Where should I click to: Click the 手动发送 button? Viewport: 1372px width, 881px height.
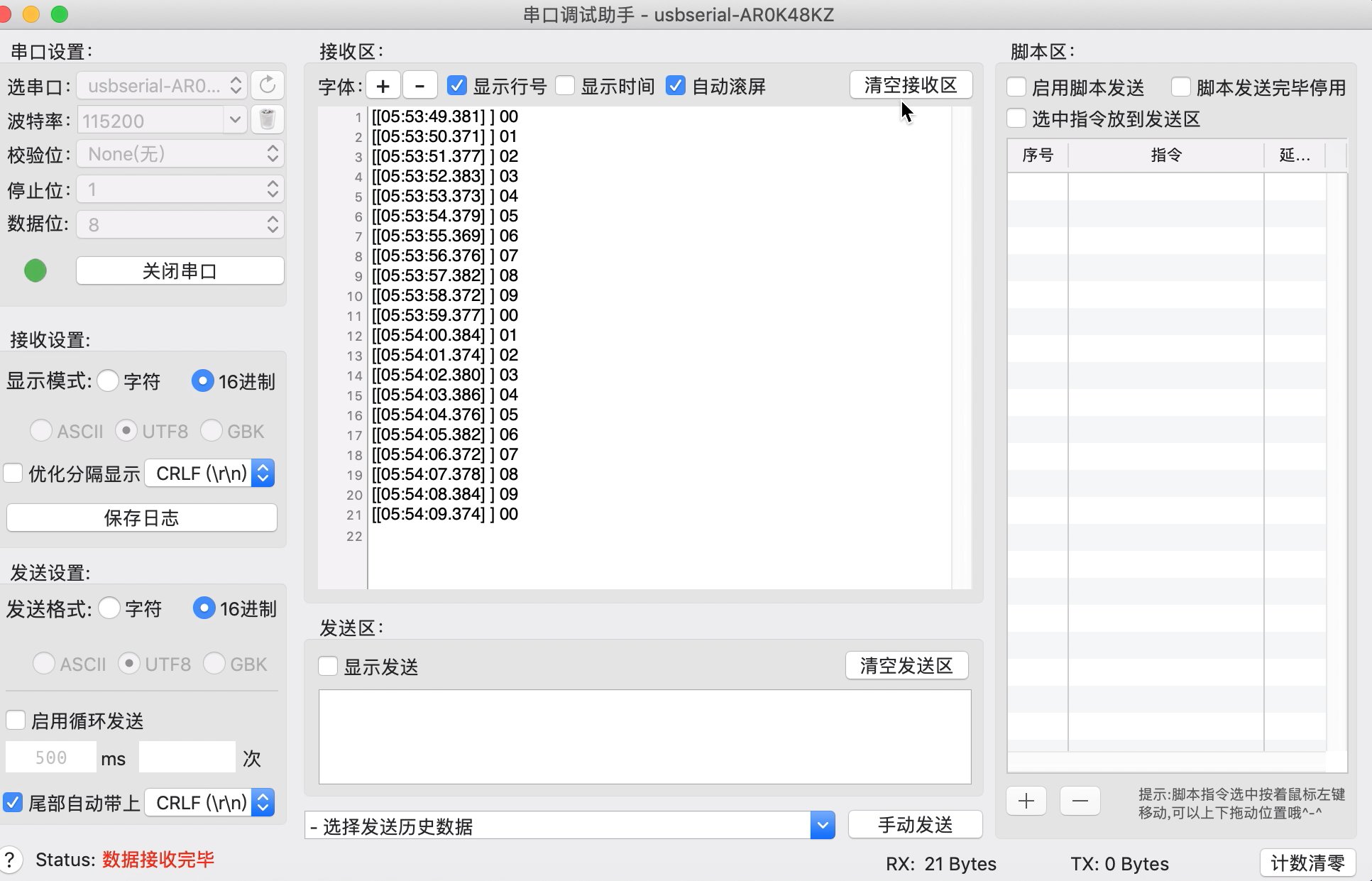tap(915, 825)
